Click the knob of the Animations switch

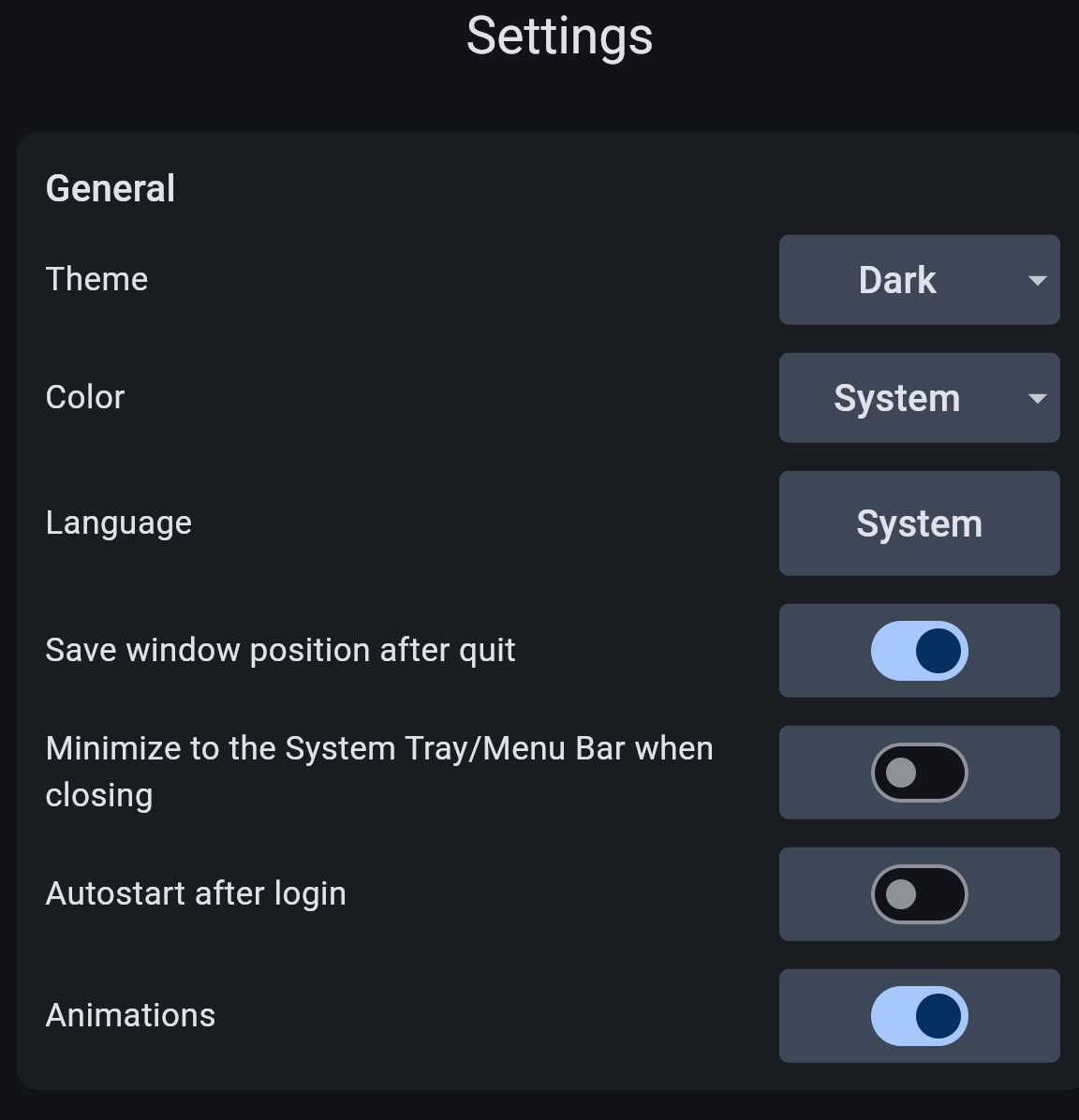coord(939,1016)
